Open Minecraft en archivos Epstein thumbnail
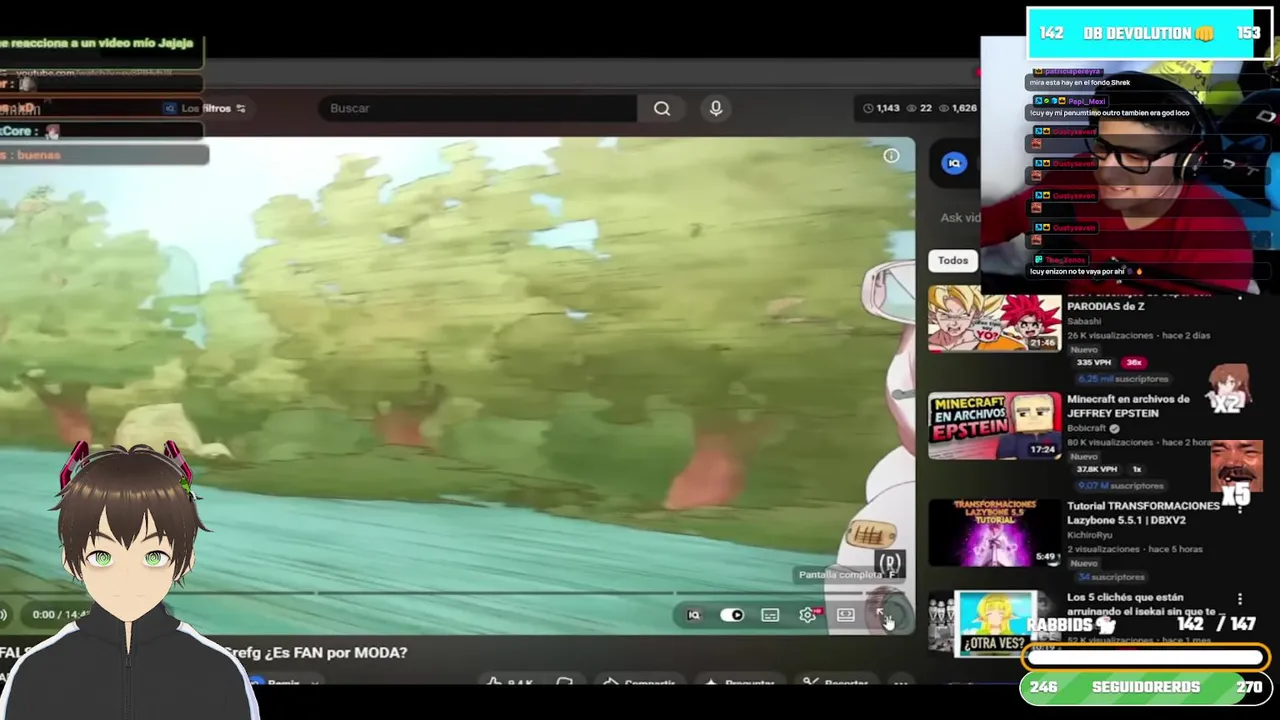The image size is (1280, 720). click(x=994, y=426)
